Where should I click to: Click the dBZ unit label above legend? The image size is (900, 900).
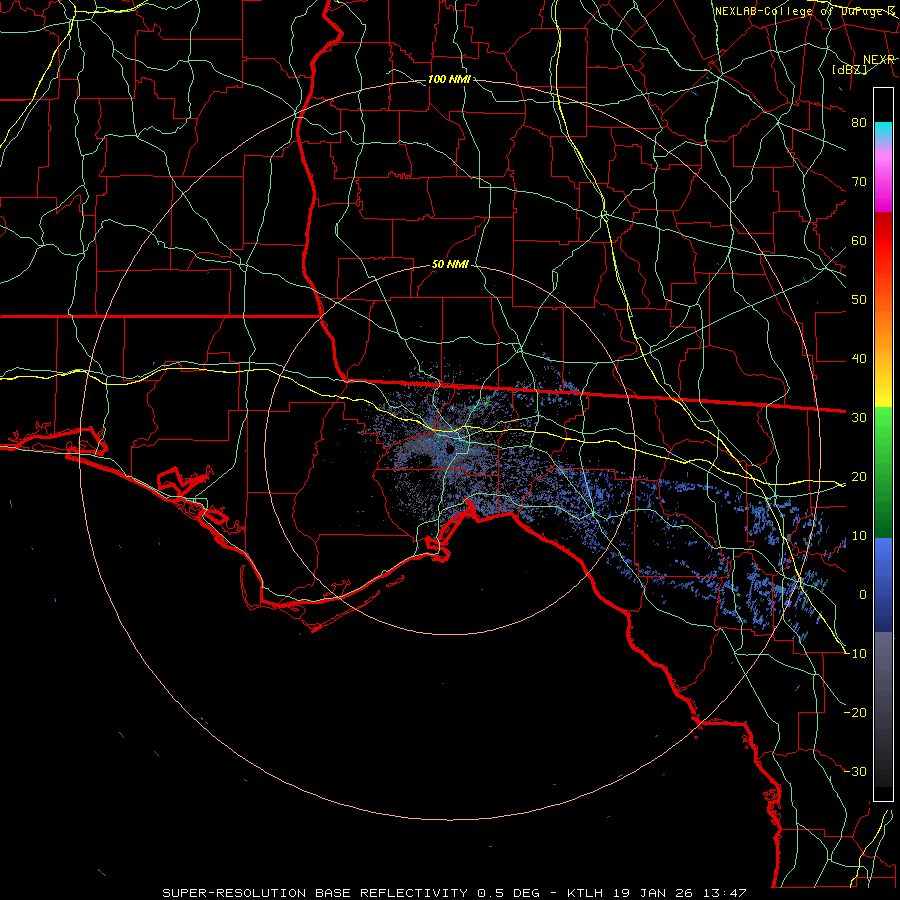tap(849, 69)
